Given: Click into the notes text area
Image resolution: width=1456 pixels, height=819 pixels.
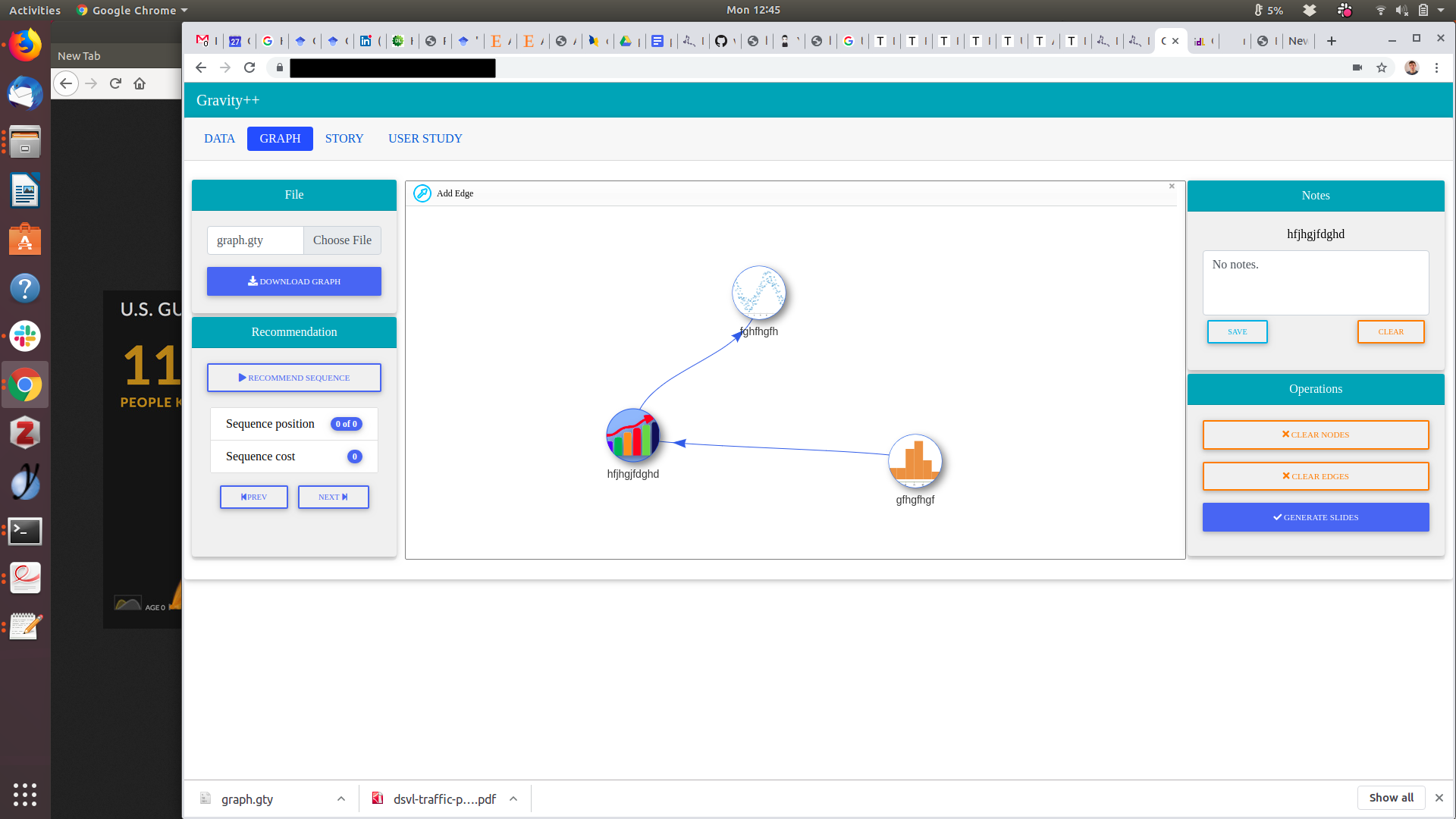Looking at the screenshot, I should (x=1315, y=283).
